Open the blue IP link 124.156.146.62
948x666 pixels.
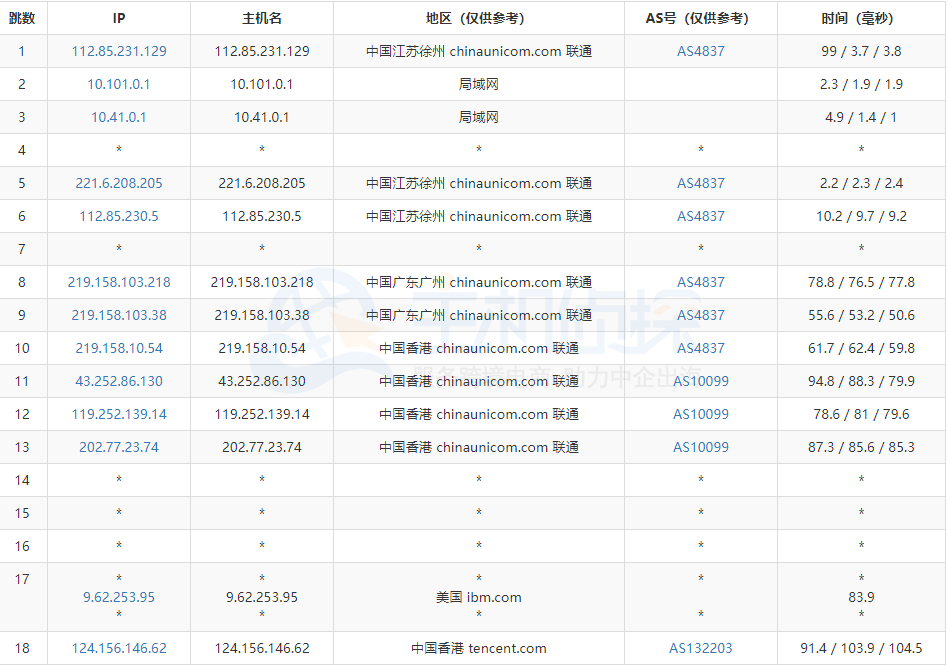tap(119, 648)
